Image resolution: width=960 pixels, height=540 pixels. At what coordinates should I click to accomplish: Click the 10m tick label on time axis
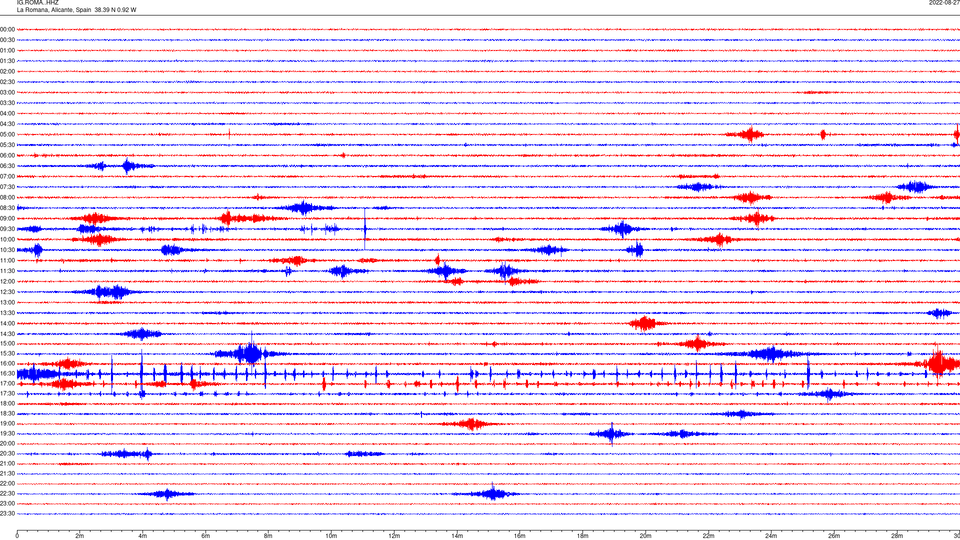coord(331,536)
